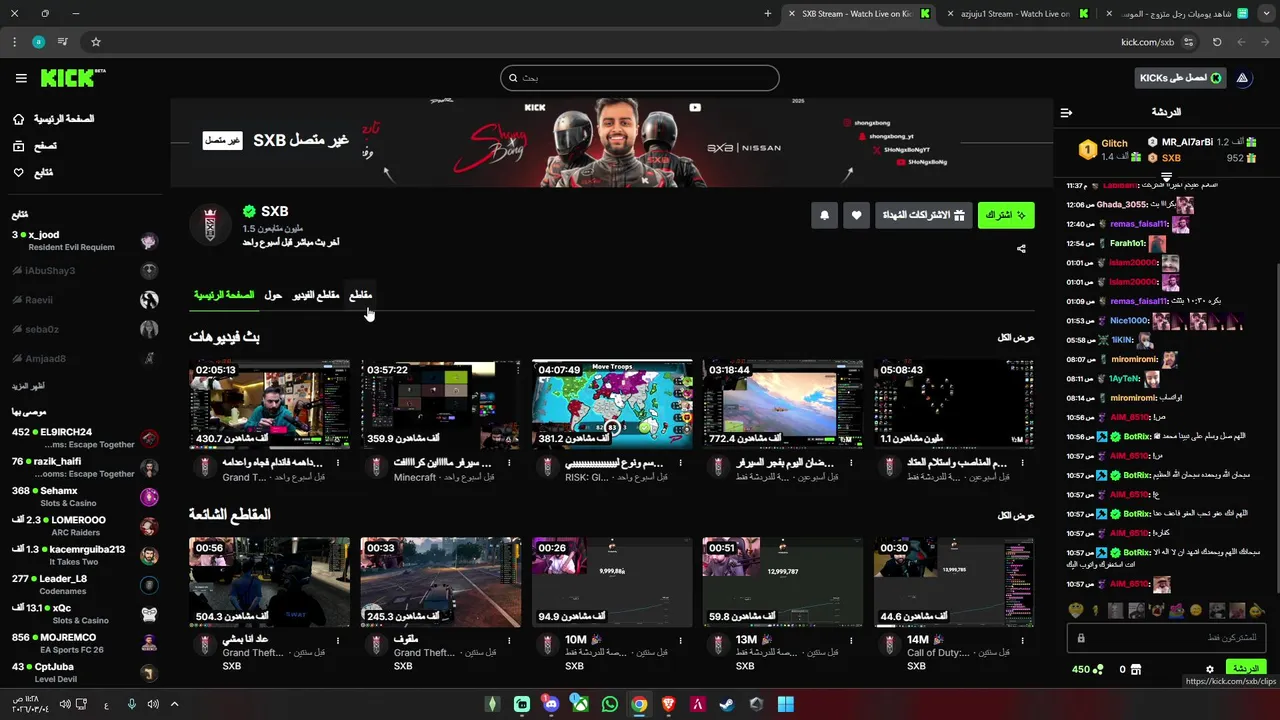Screen dimensions: 1280x720
Task: Click Ghada_3055 username in chat
Action: (x=1121, y=205)
